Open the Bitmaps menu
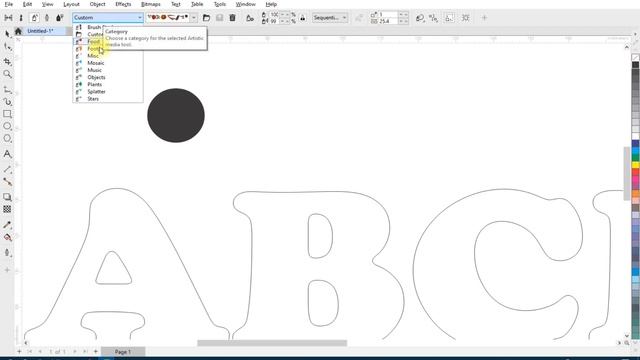640x360 pixels. (151, 4)
